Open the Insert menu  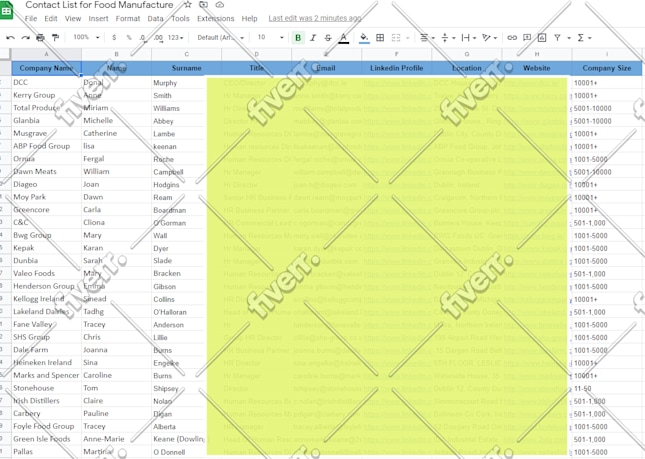coord(98,19)
